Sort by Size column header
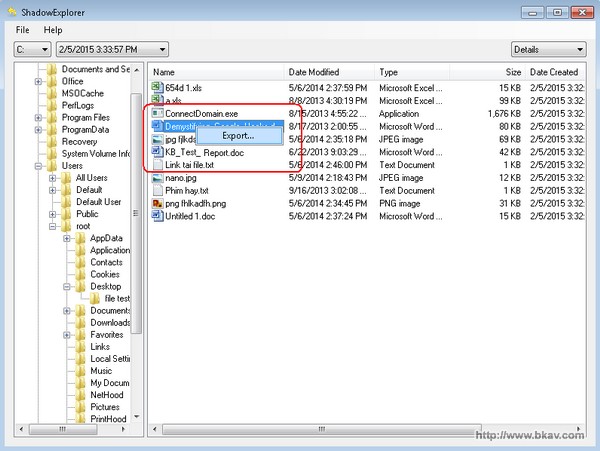This screenshot has width=600, height=451. click(x=487, y=72)
